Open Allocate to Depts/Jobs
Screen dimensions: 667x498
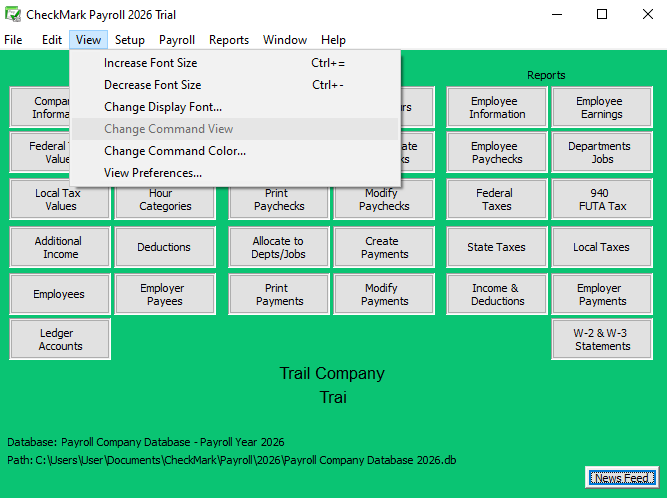(x=279, y=247)
